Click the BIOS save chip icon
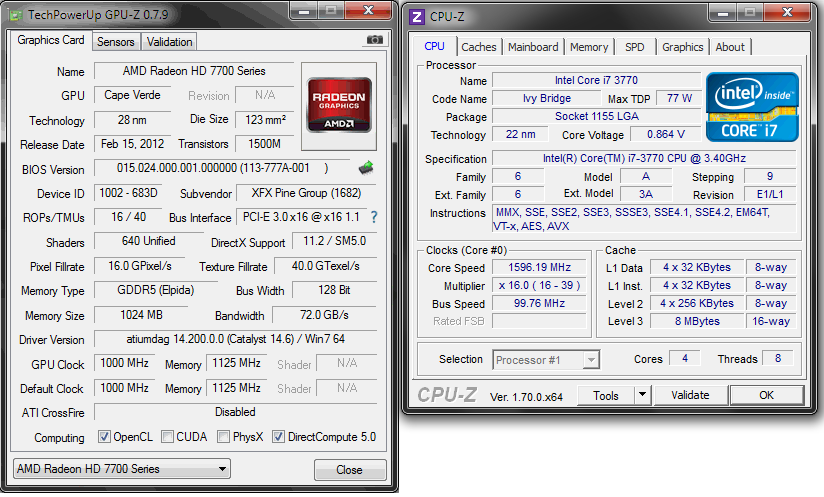Viewport: 824px width, 497px height. click(366, 168)
